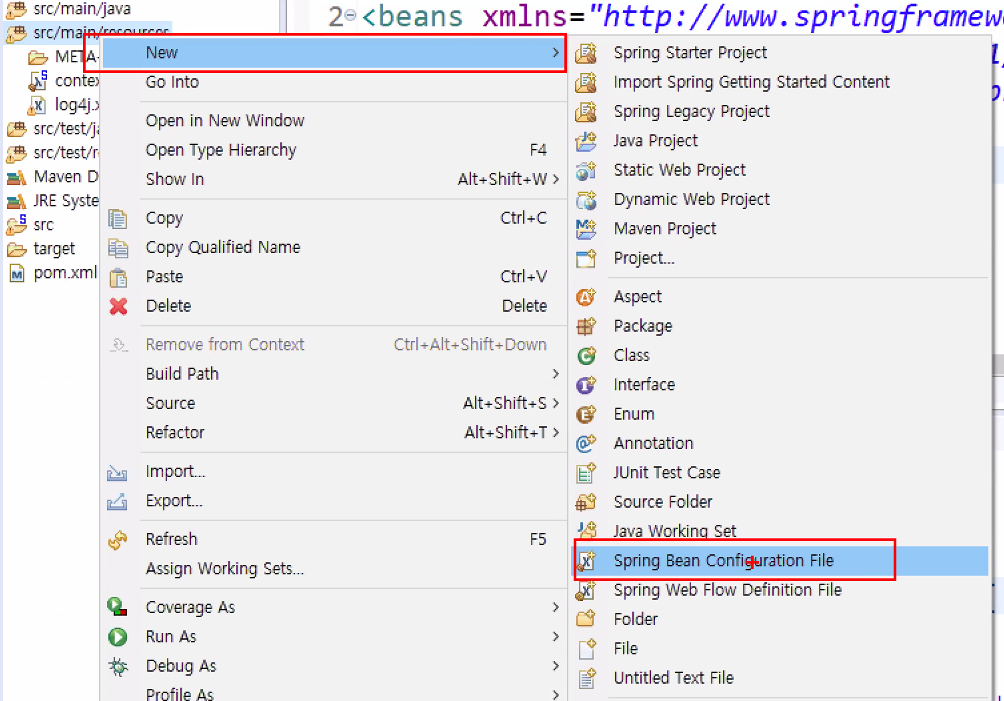Click the purple Interface icon
1004x701 pixels.
click(x=586, y=385)
